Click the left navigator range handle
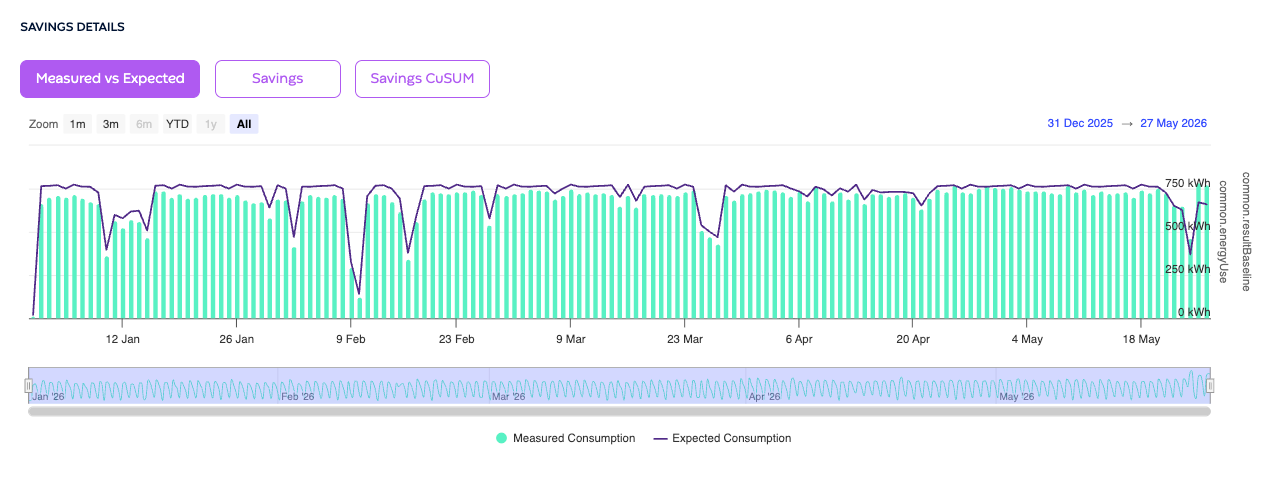This screenshot has width=1284, height=490. 29,385
